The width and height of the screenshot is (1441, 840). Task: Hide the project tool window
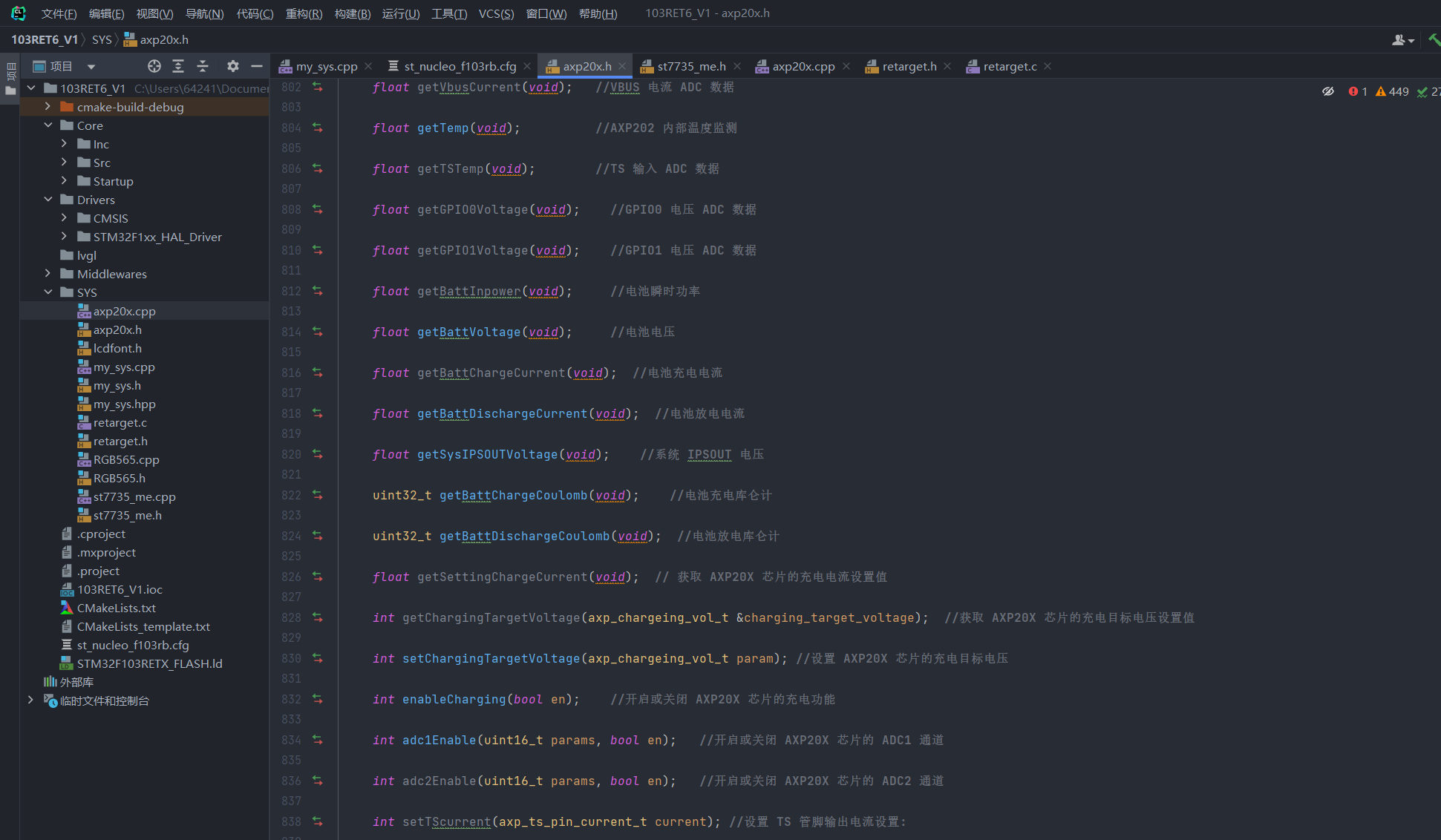(257, 66)
